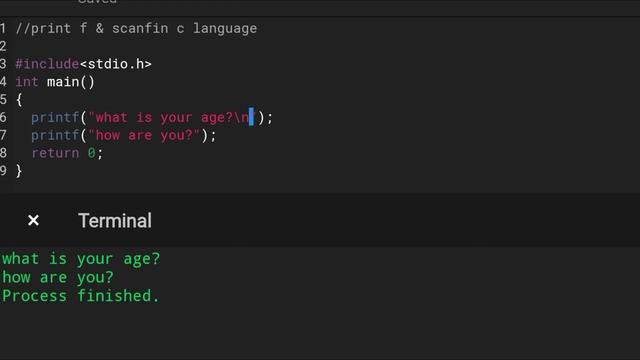The image size is (640, 360).
Task: Click terminal output 'how are you?'
Action: [x=58, y=278]
